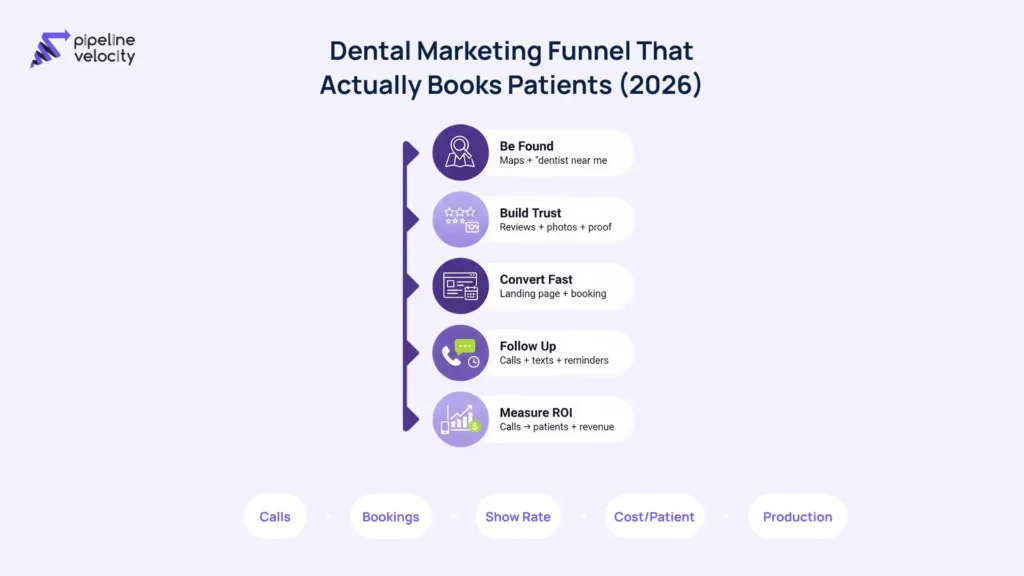Click the green chat bubble on Follow Up

(467, 344)
